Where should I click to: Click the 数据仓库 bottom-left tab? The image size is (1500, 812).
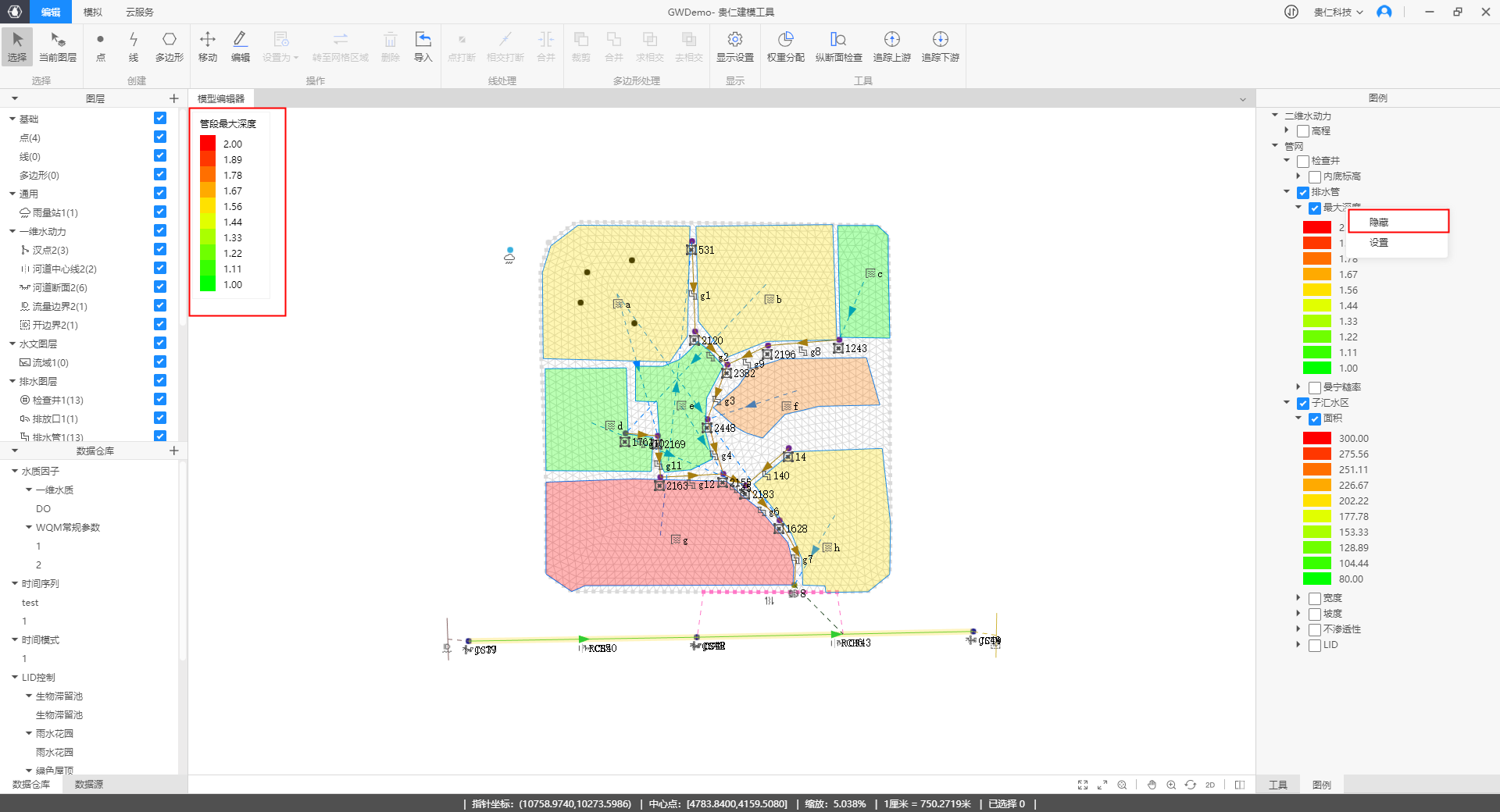pyautogui.click(x=31, y=784)
